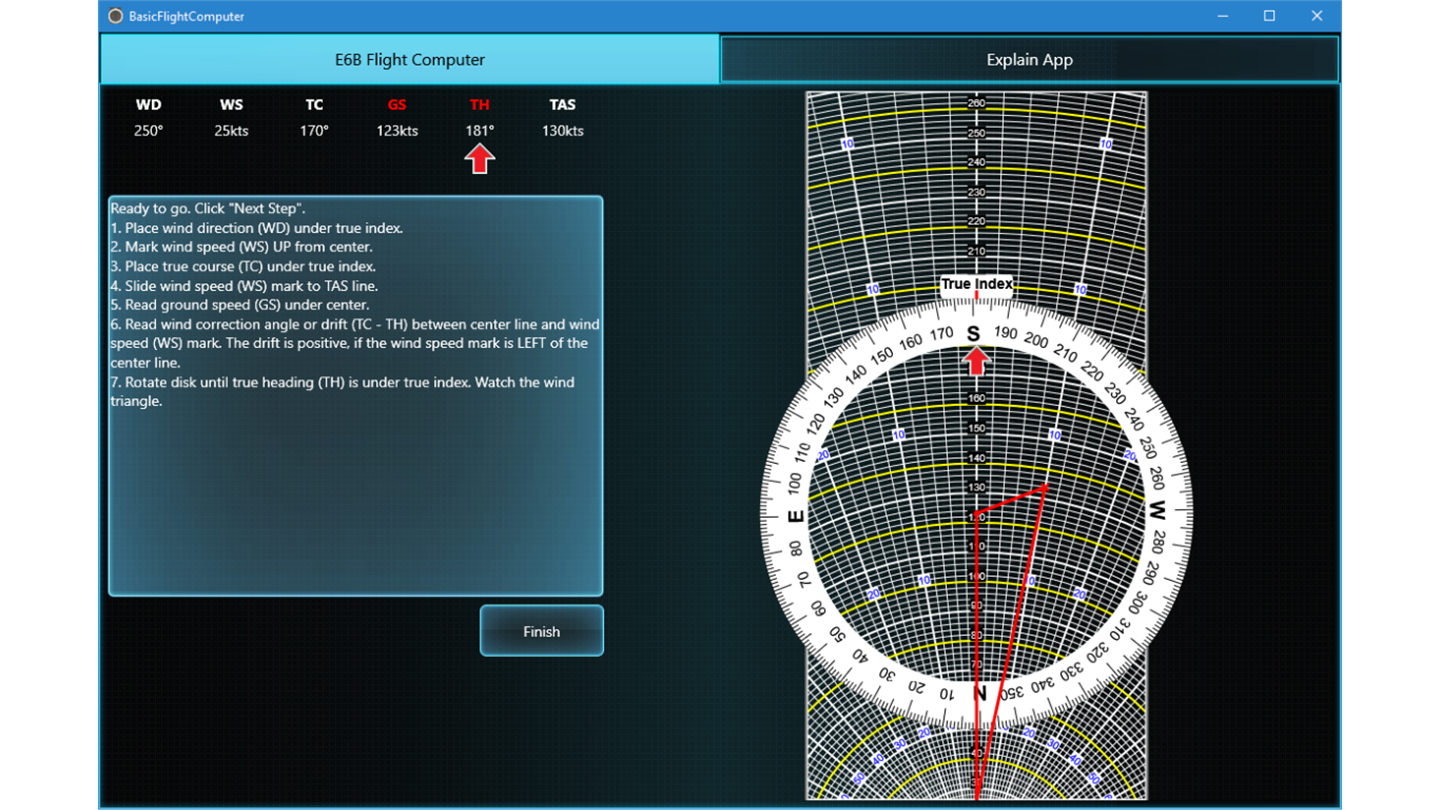Close the BasicFlightComputer window
This screenshot has height=810, width=1440.
pos(1317,16)
